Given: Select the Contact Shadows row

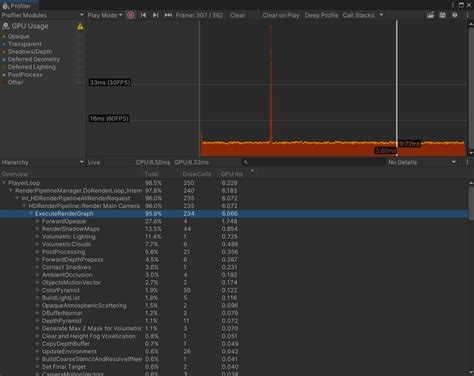Looking at the screenshot, I should tap(234, 267).
